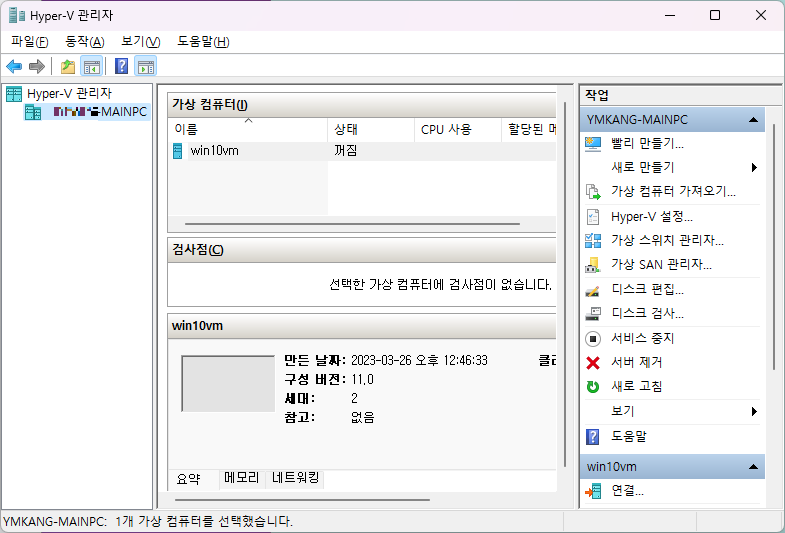Click the Hyper-V 관리자 tree root icon
The image size is (785, 533).
coord(14,94)
